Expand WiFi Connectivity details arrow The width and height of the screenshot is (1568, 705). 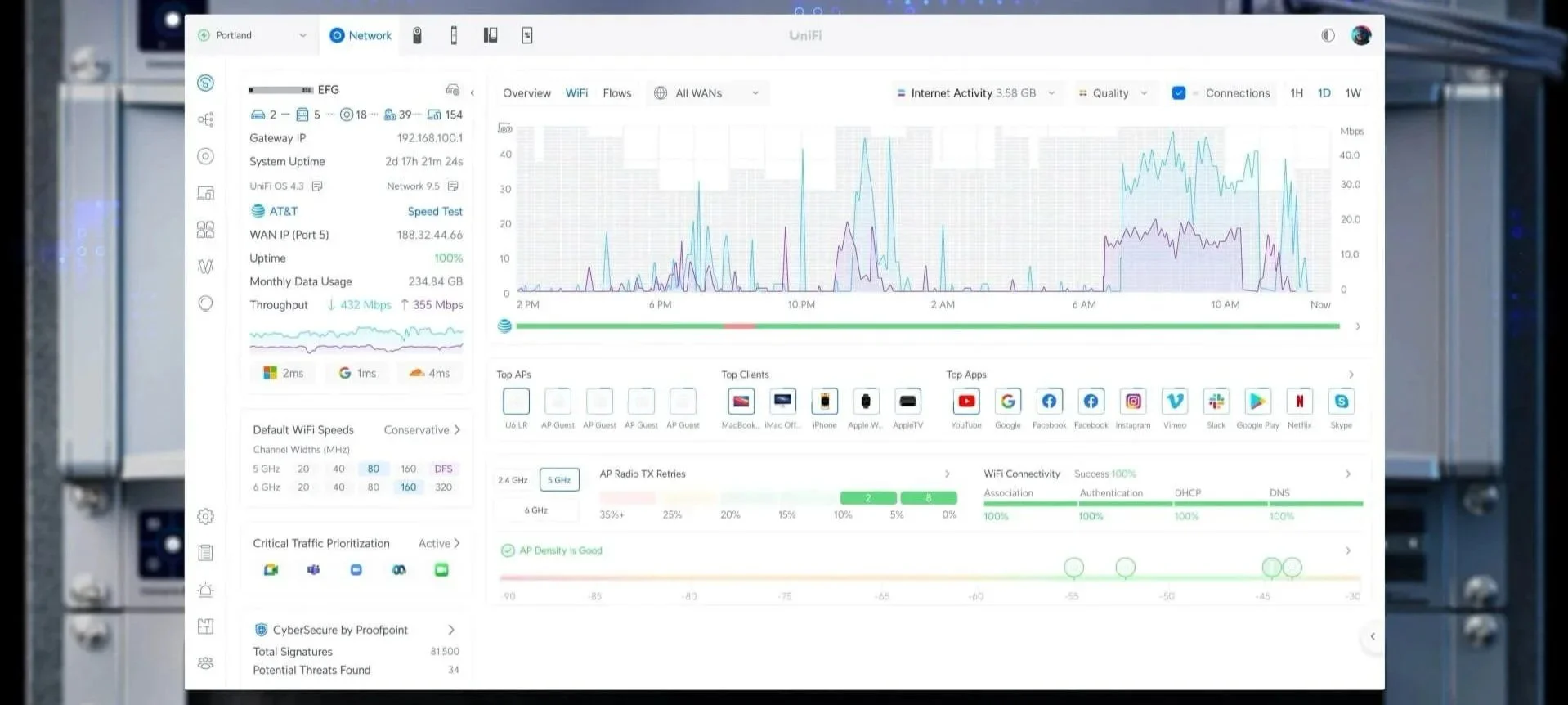1347,474
